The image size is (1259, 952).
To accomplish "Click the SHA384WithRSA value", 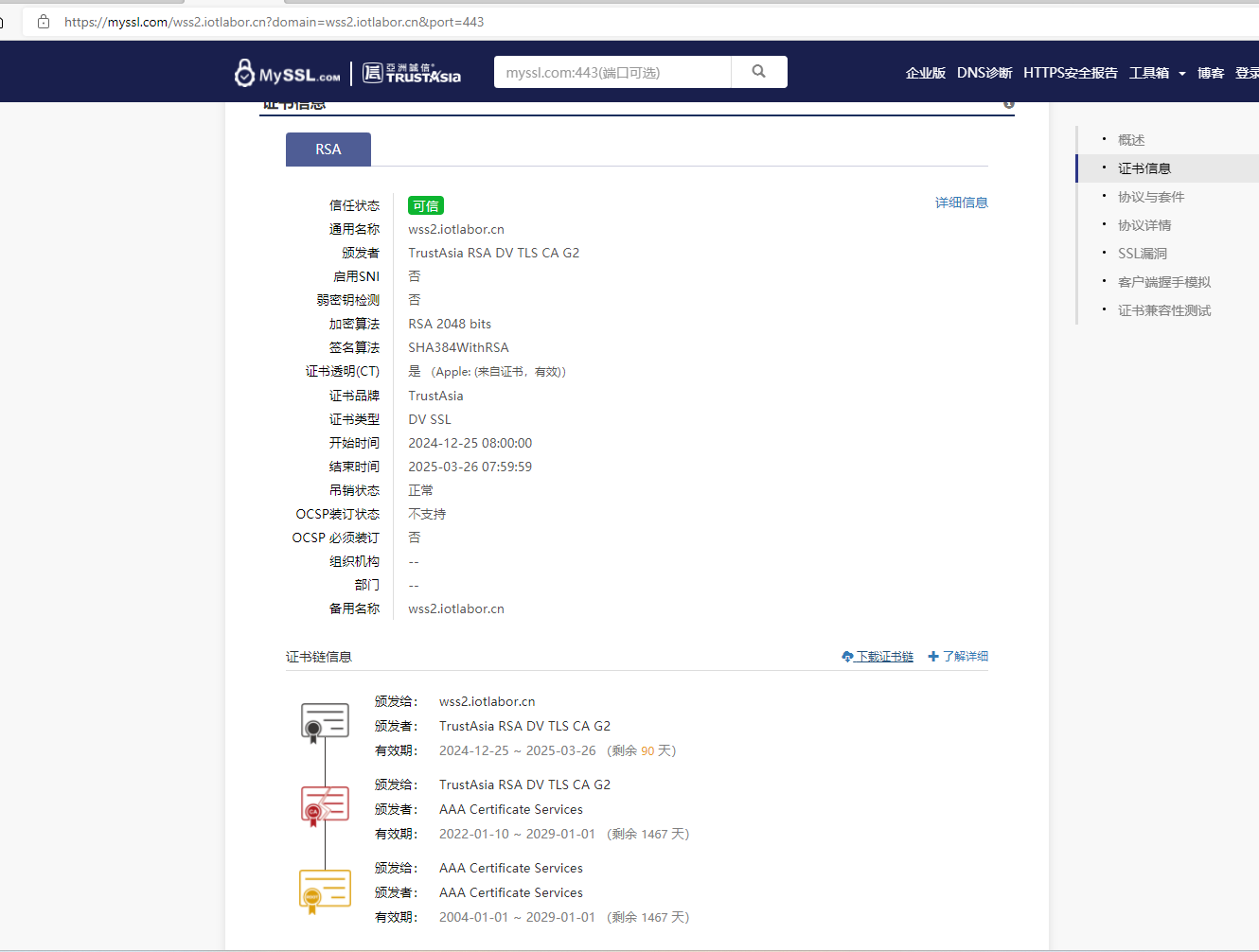I will tap(459, 347).
